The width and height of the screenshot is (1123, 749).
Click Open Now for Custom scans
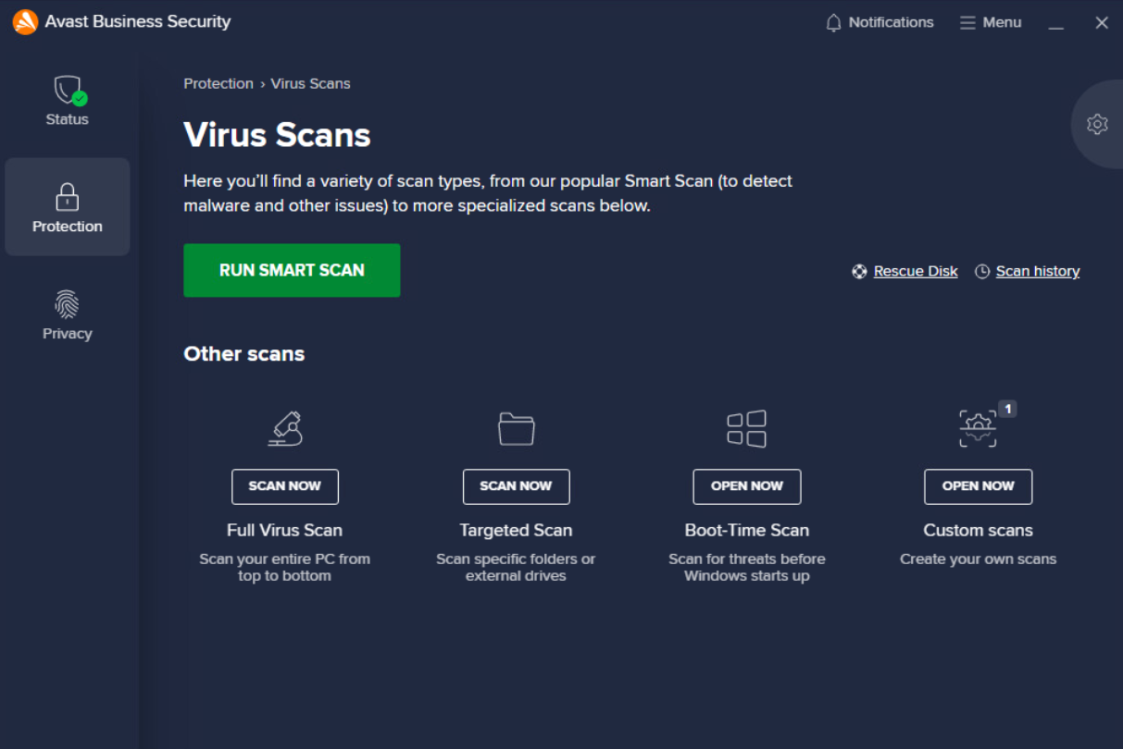[978, 486]
